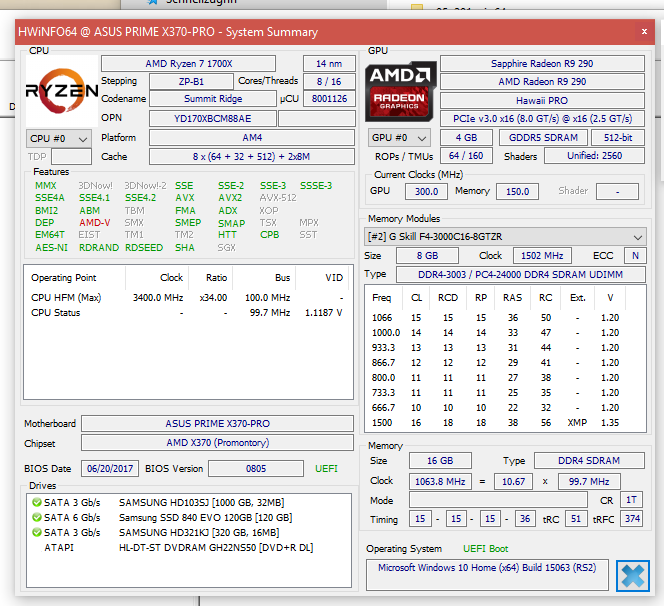Click the empty memory Mode field
664x606 pixels.
498,500
